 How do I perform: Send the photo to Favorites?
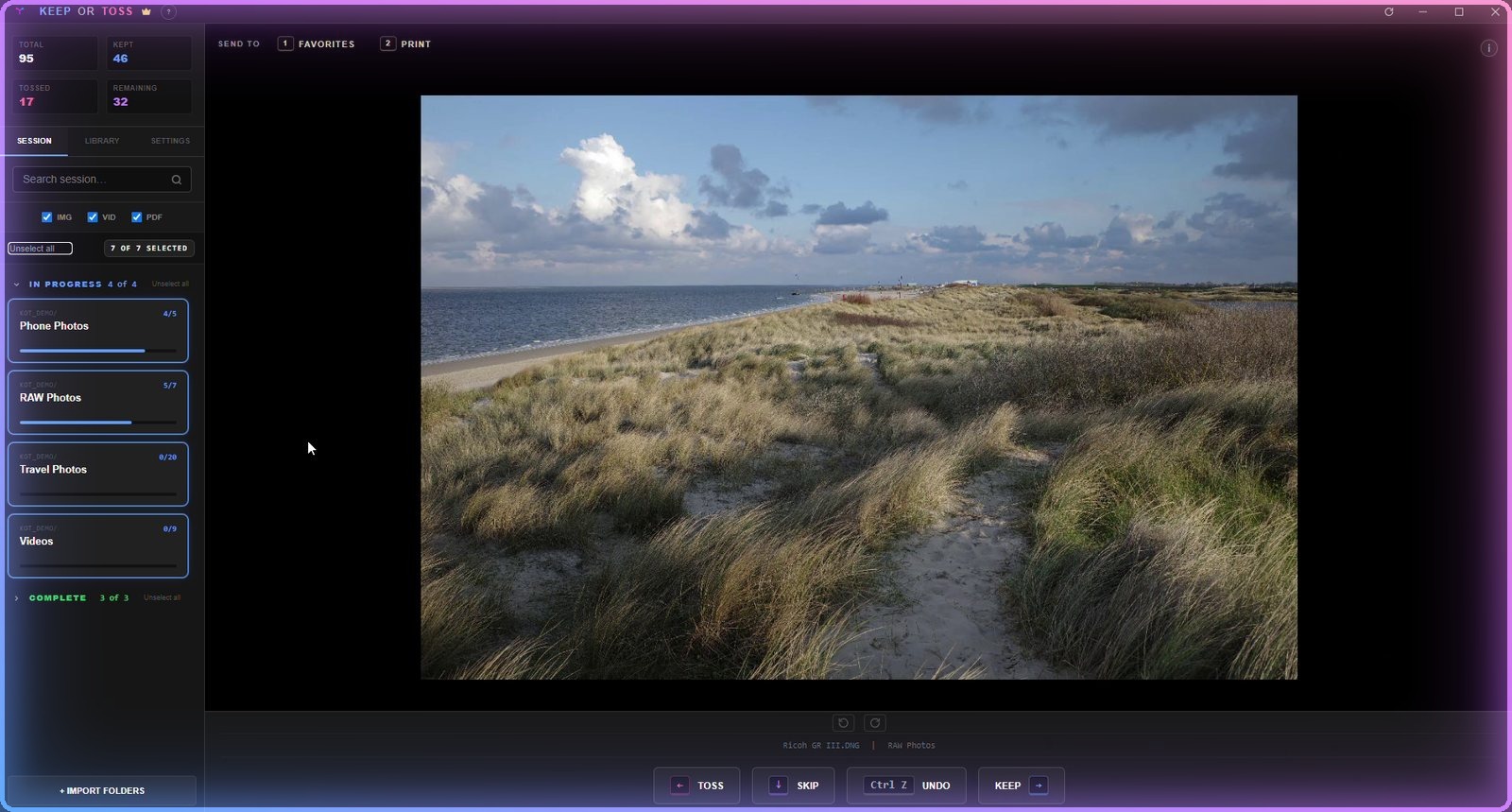(x=317, y=43)
